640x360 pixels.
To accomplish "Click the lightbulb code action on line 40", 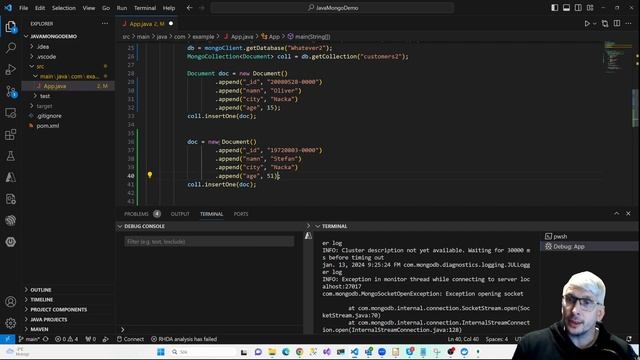I will (150, 175).
